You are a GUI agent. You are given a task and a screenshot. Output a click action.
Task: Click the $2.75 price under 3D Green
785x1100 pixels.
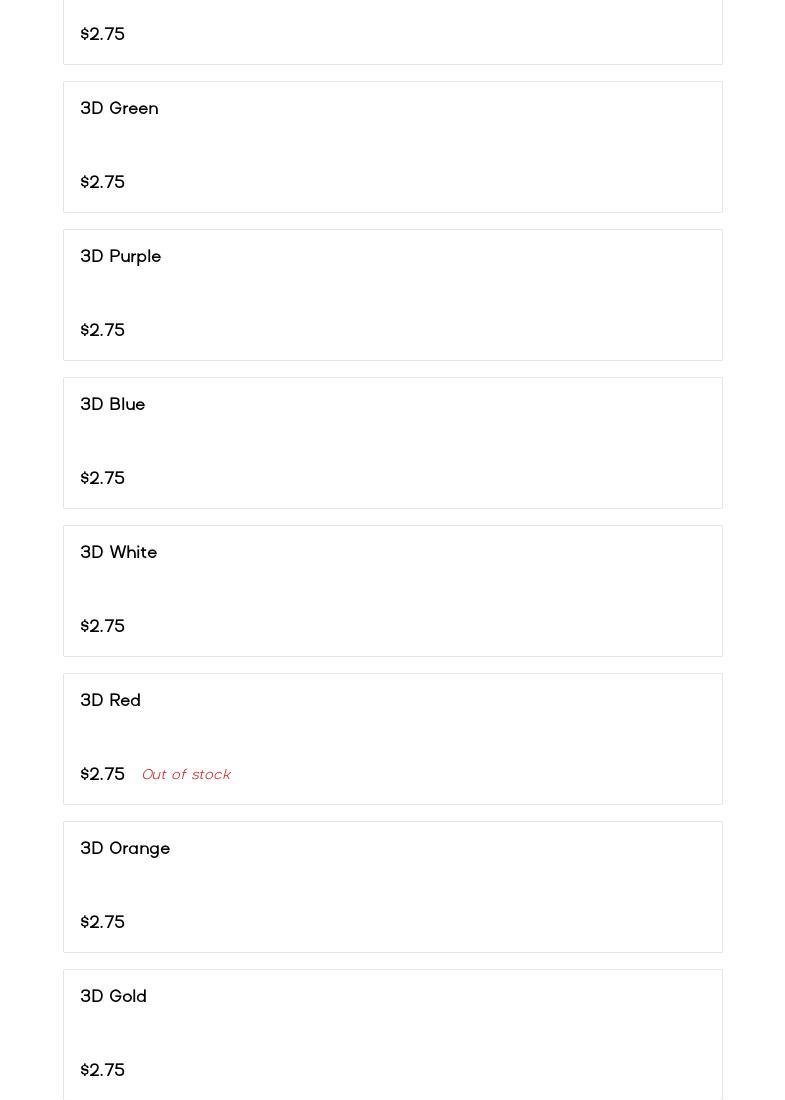103,182
